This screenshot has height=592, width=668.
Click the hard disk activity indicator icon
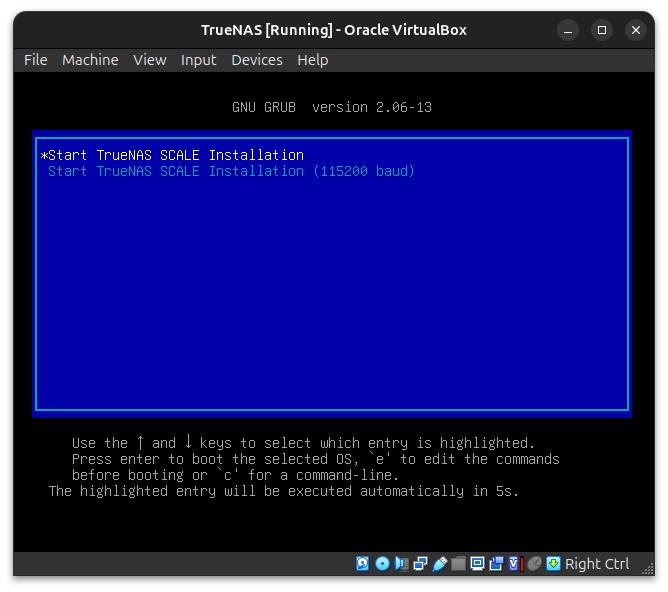click(x=363, y=564)
